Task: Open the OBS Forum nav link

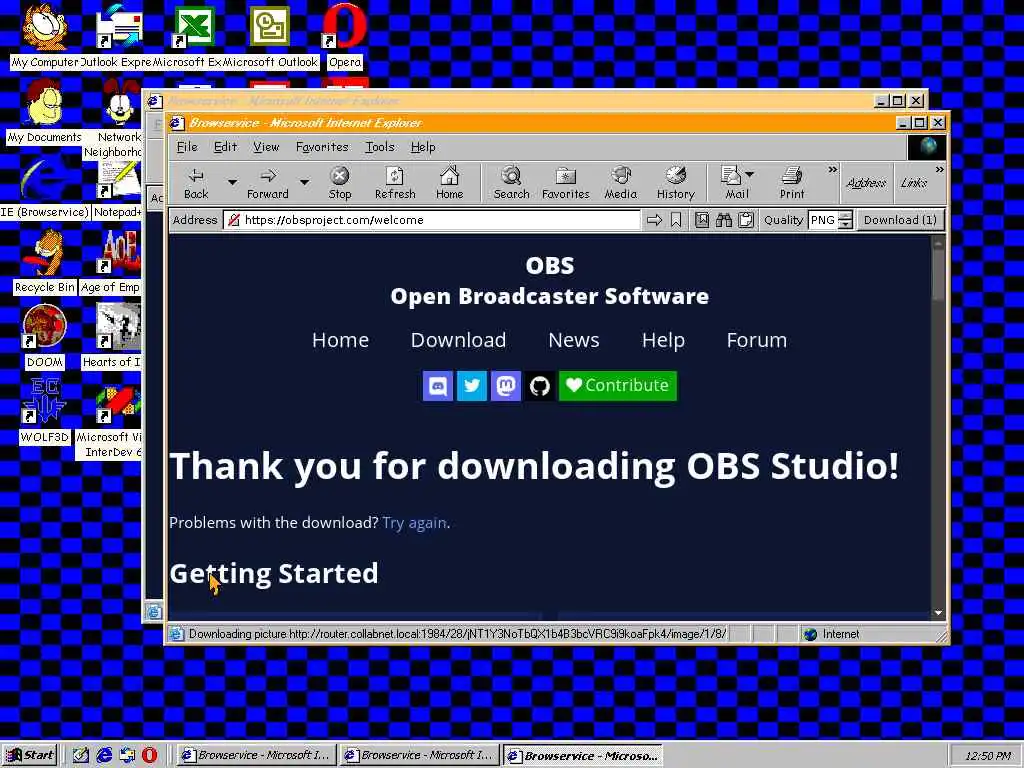Action: pyautogui.click(x=756, y=340)
